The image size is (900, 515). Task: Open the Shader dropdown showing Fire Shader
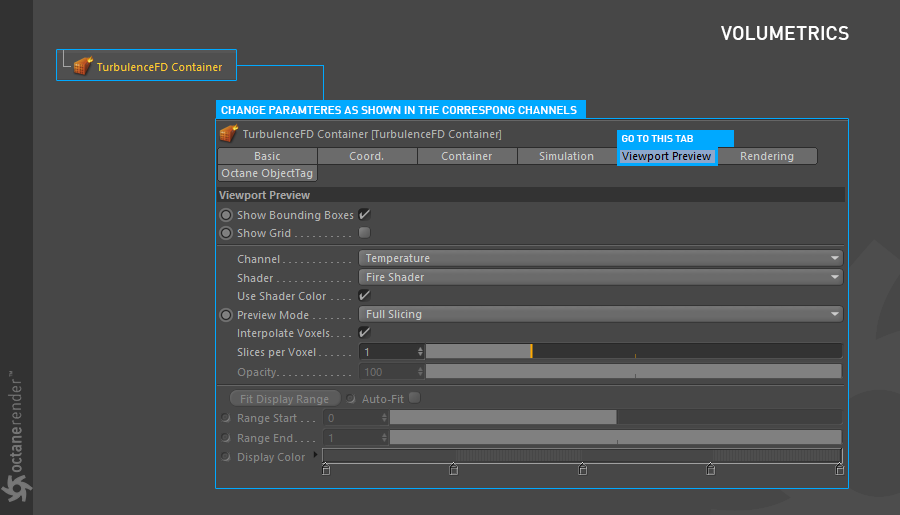(x=600, y=277)
